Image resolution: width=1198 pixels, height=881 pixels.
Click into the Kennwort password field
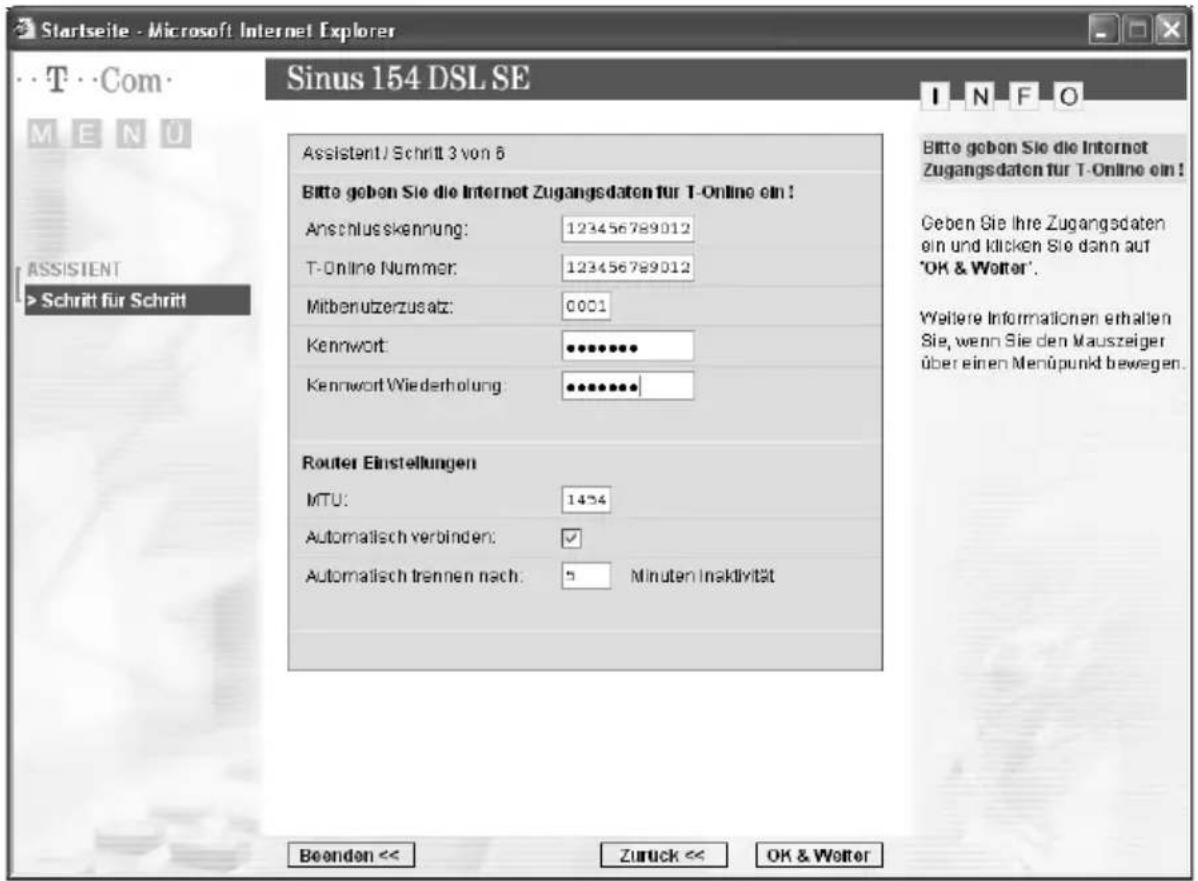(x=628, y=346)
